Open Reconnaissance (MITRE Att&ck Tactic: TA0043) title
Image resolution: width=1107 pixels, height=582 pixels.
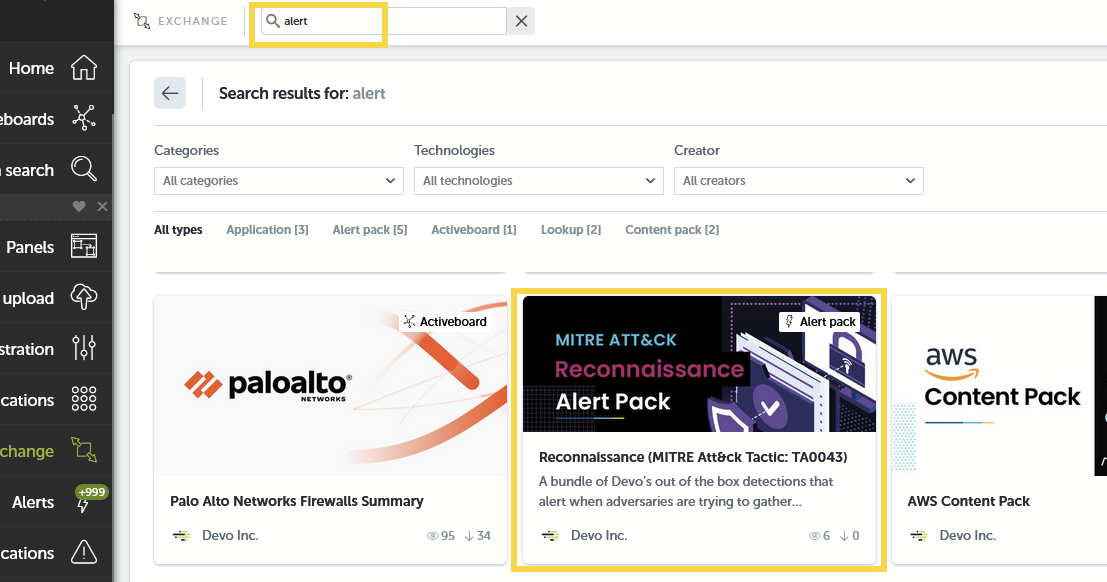point(693,457)
